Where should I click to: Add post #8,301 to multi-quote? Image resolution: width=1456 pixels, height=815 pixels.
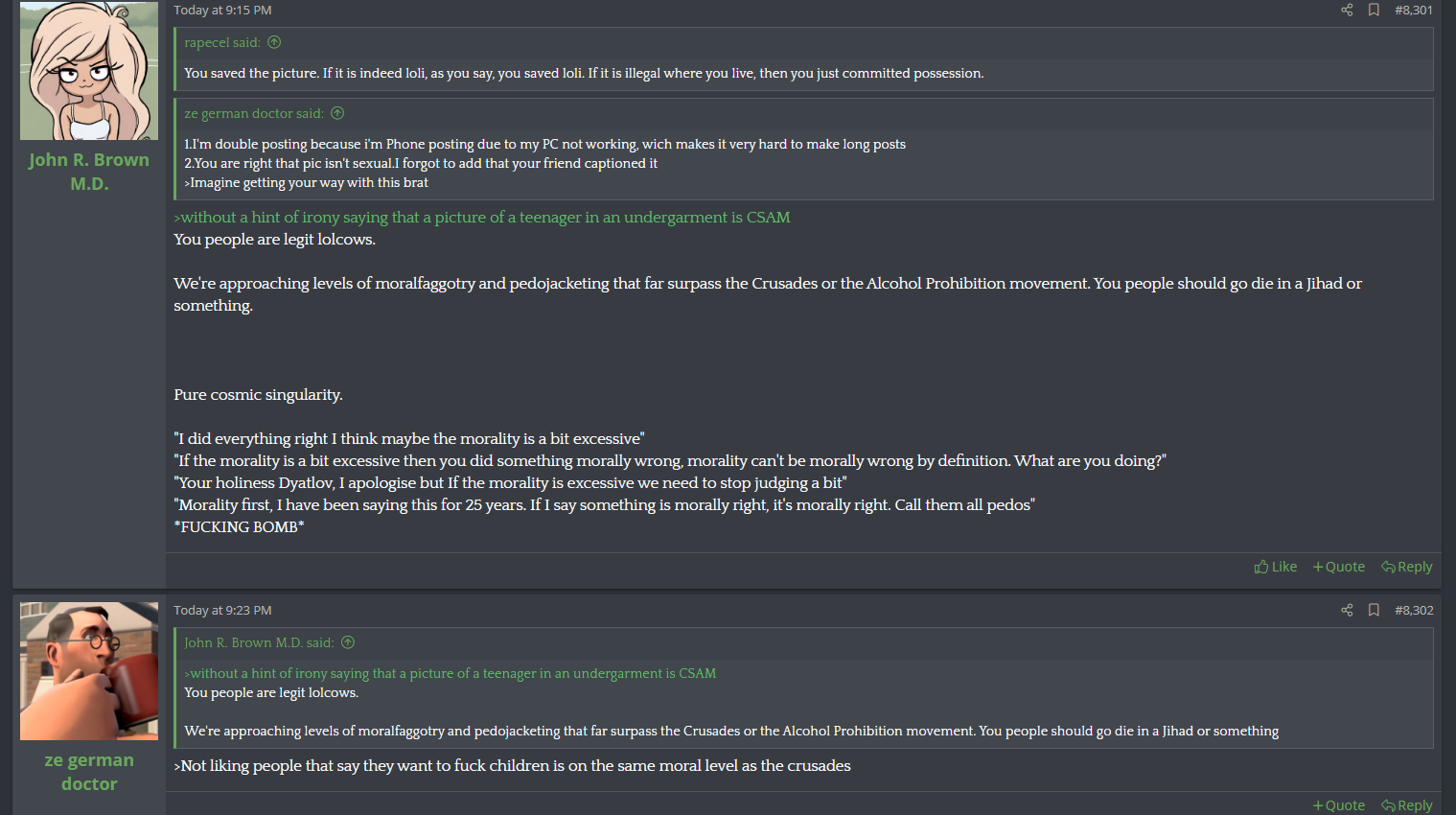(x=1339, y=567)
